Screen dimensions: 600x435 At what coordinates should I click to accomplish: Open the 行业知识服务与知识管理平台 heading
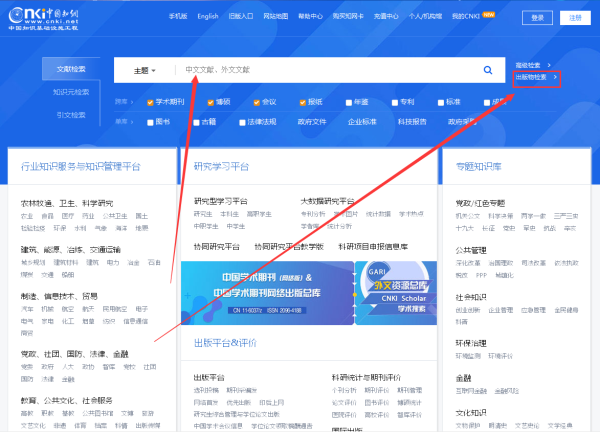[81, 166]
